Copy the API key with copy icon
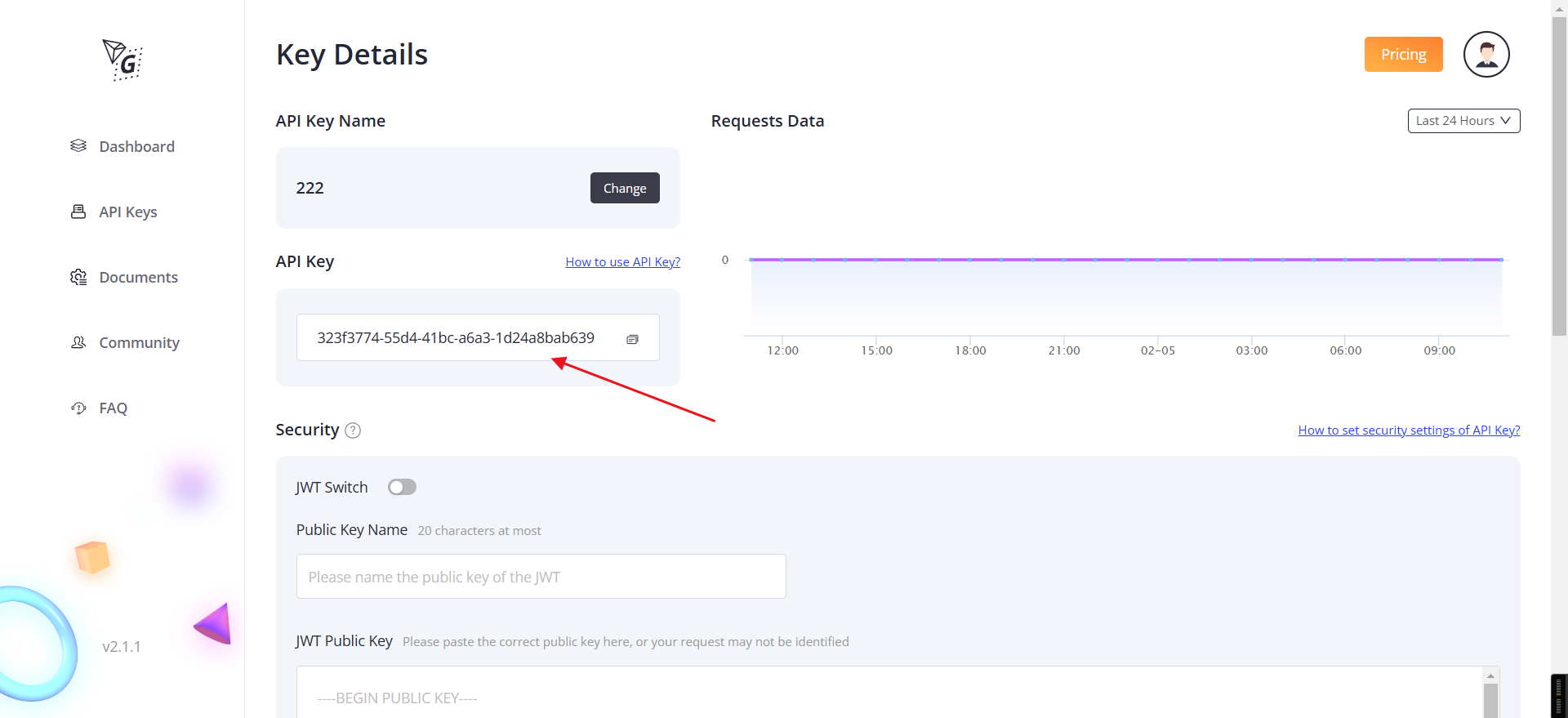Image resolution: width=1568 pixels, height=718 pixels. pyautogui.click(x=632, y=339)
